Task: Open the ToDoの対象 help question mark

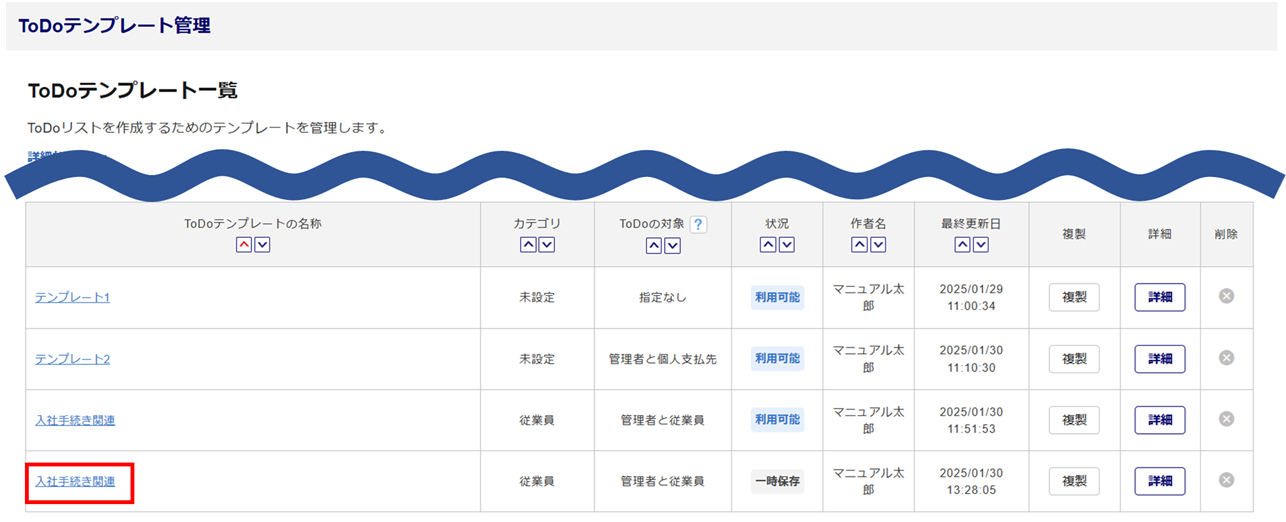Action: (x=698, y=225)
